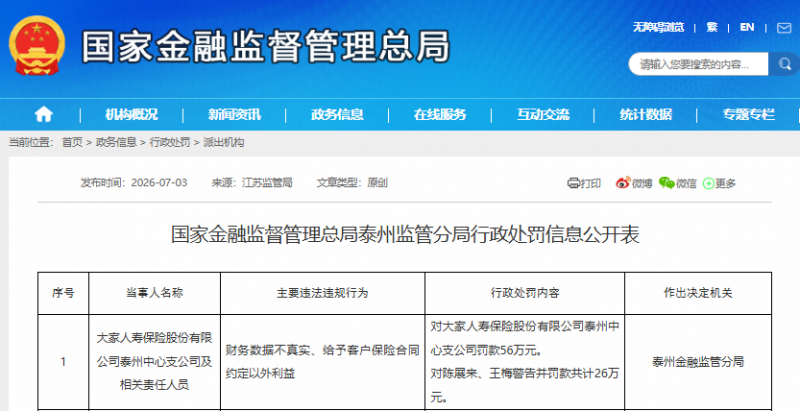Click the 微信 share text

686,183
